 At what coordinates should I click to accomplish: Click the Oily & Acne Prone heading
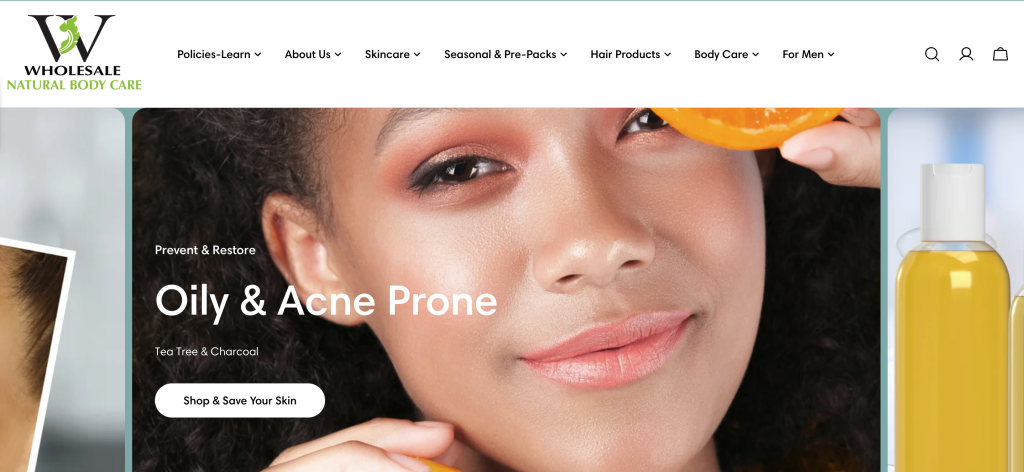click(x=326, y=301)
